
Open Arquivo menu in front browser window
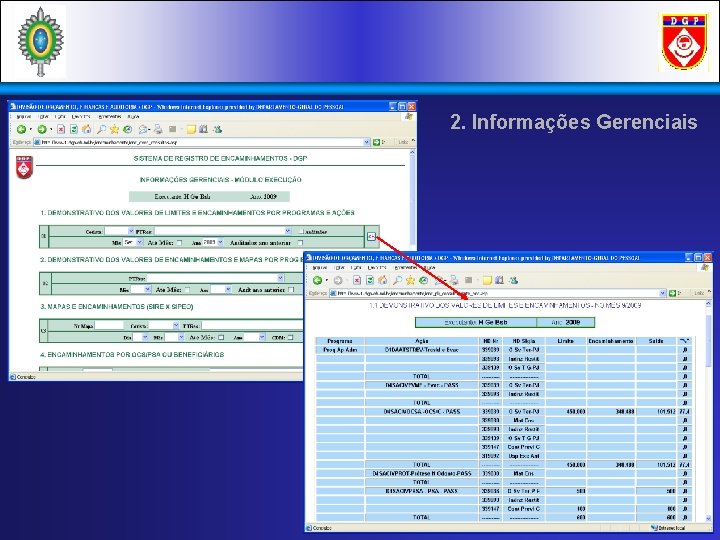[x=320, y=268]
